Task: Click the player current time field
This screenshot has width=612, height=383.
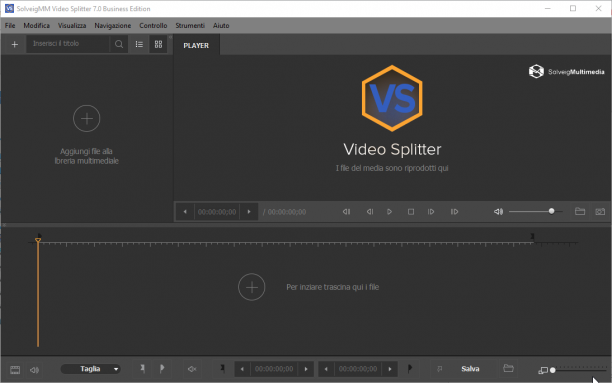Action: pyautogui.click(x=217, y=212)
